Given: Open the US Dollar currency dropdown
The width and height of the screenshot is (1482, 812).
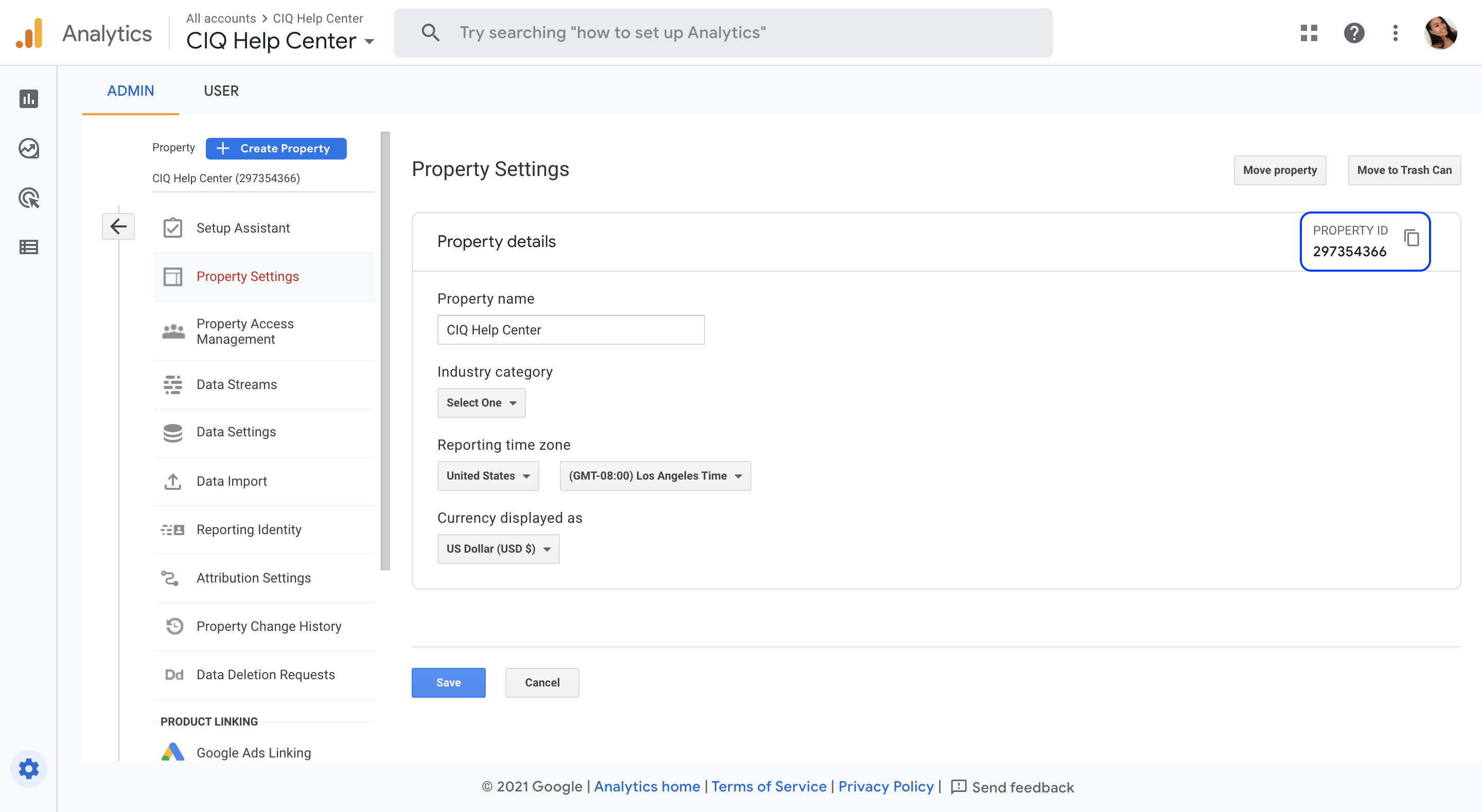Looking at the screenshot, I should (x=498, y=549).
